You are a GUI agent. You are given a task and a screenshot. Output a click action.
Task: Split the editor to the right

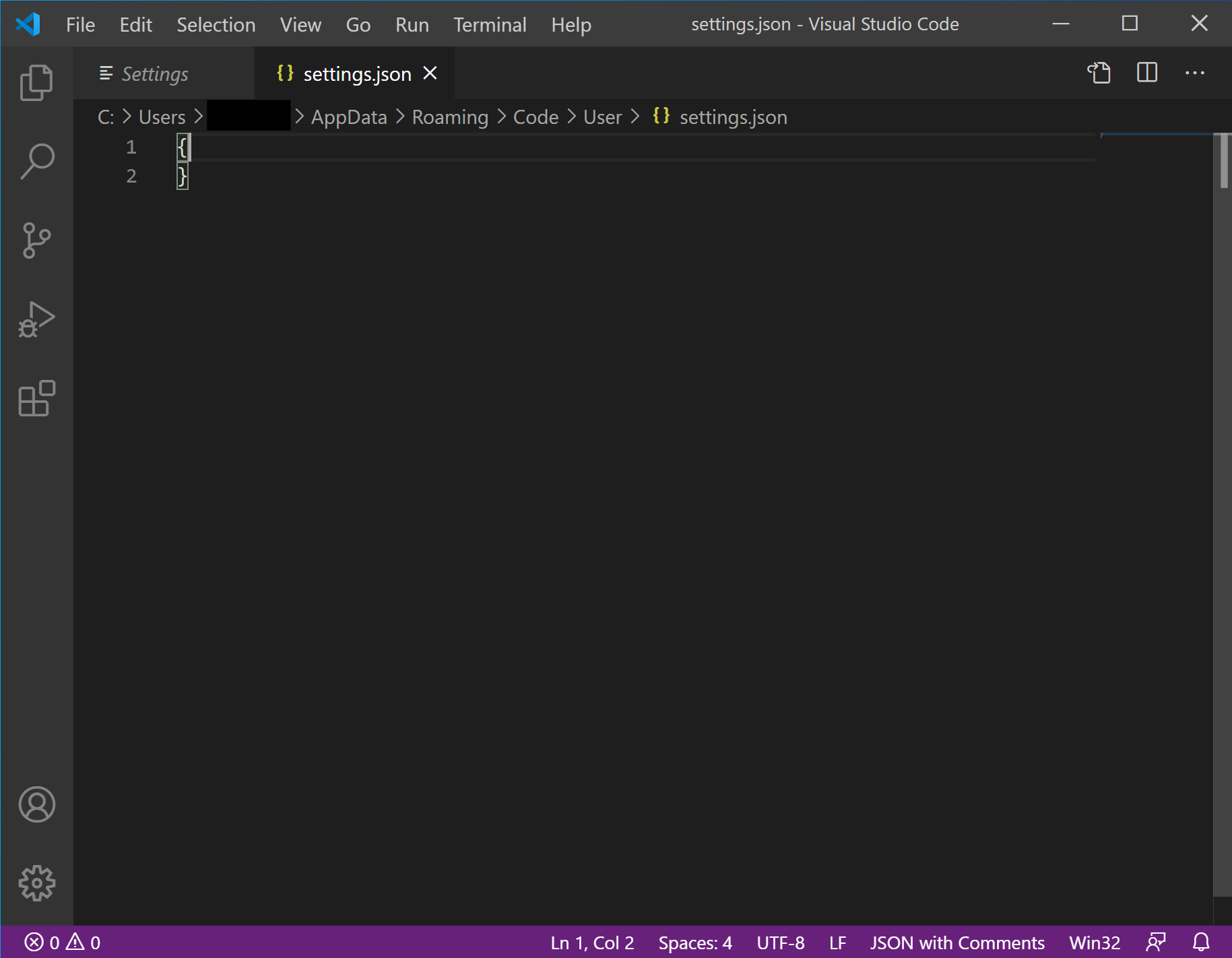[1147, 73]
